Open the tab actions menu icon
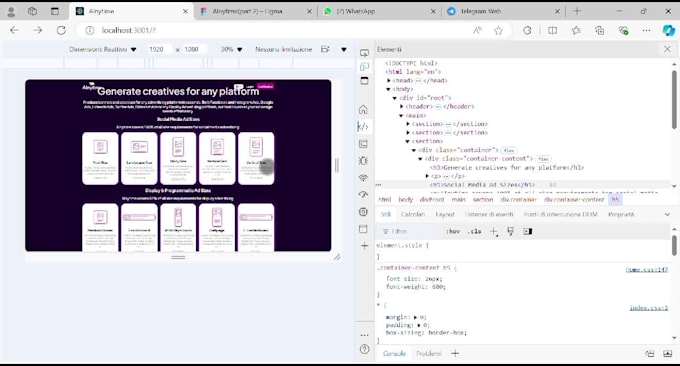 [55, 11]
